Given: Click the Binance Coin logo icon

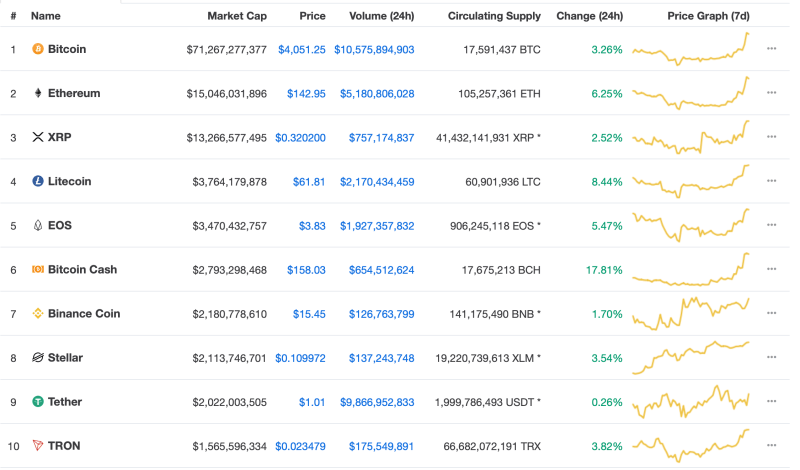Looking at the screenshot, I should (x=38, y=313).
